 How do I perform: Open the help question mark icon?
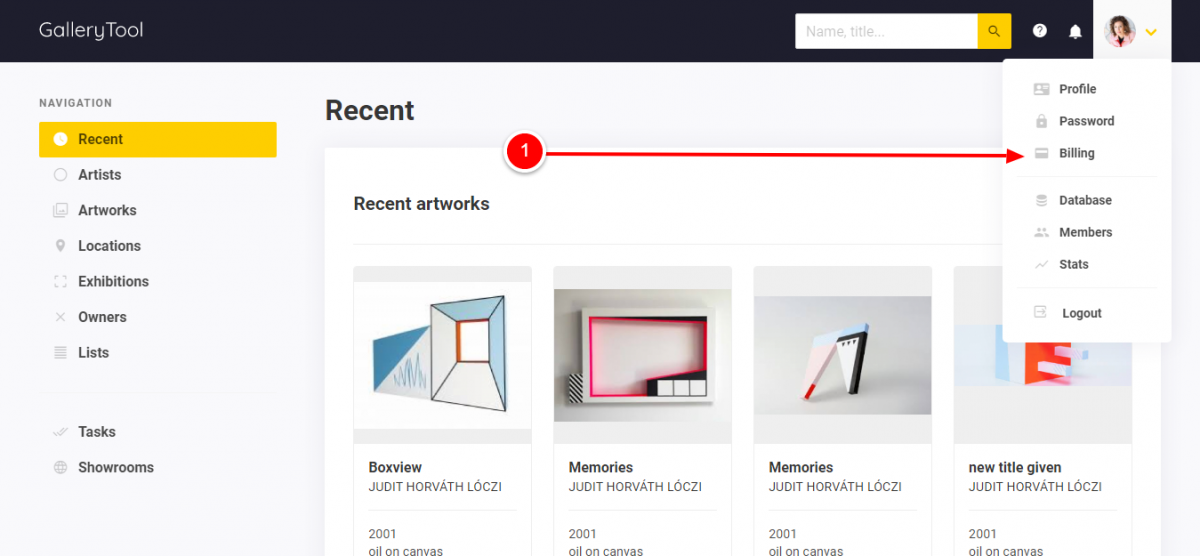tap(1040, 31)
